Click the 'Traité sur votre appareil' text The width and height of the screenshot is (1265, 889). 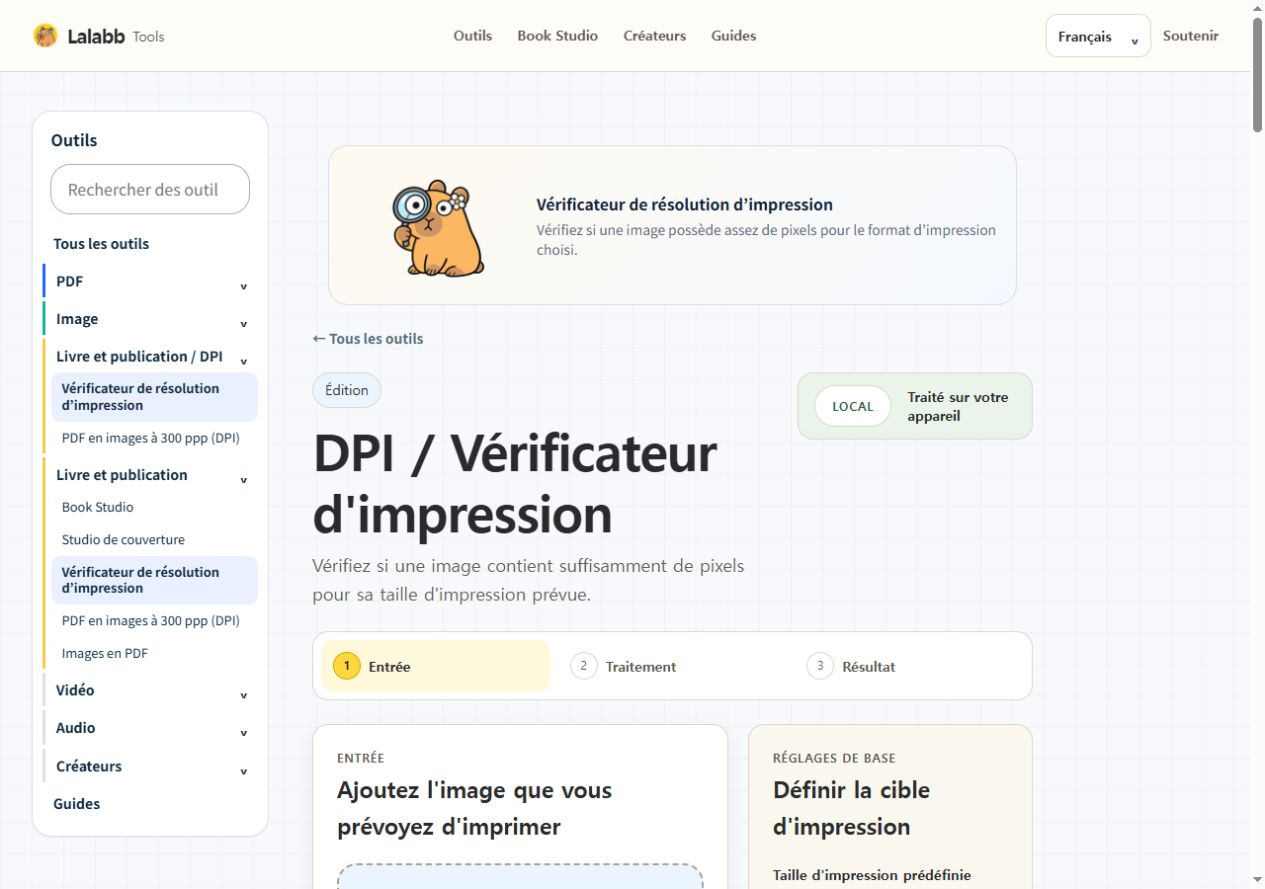[x=958, y=406]
